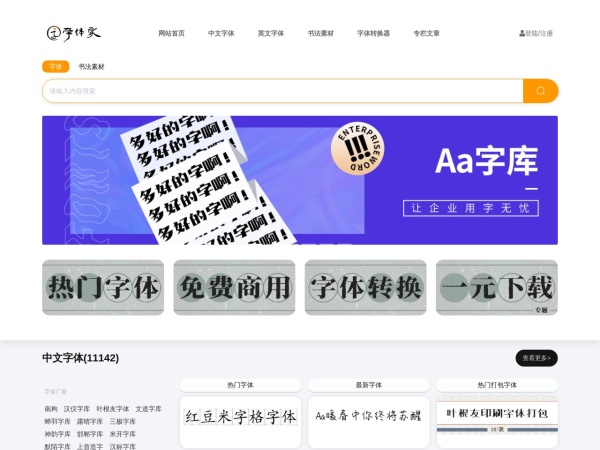Open the 红豆米字格字体 preview thumbnail
Viewport: 600px width, 450px height.
(x=240, y=417)
